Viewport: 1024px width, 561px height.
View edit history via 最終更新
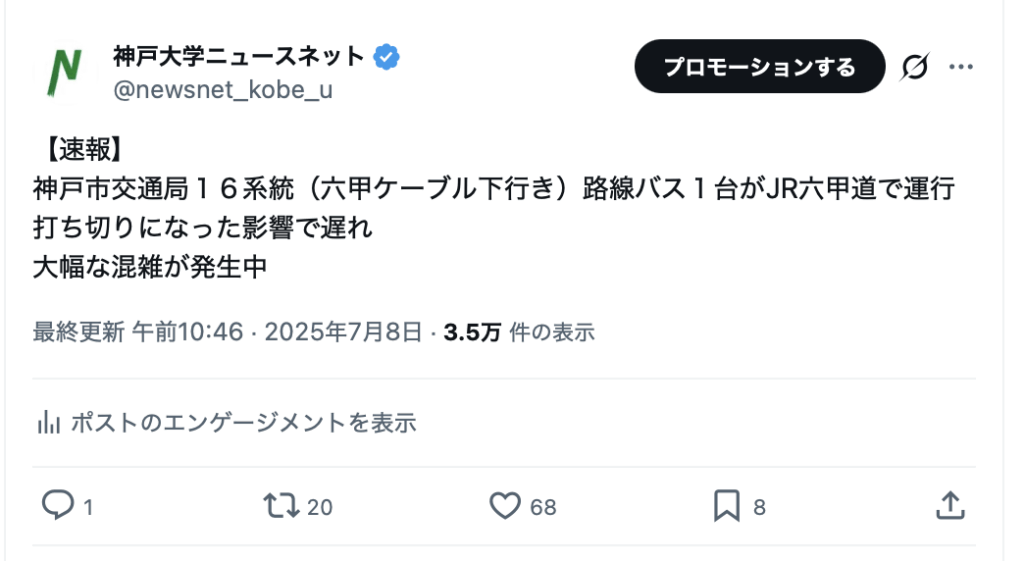coord(78,332)
